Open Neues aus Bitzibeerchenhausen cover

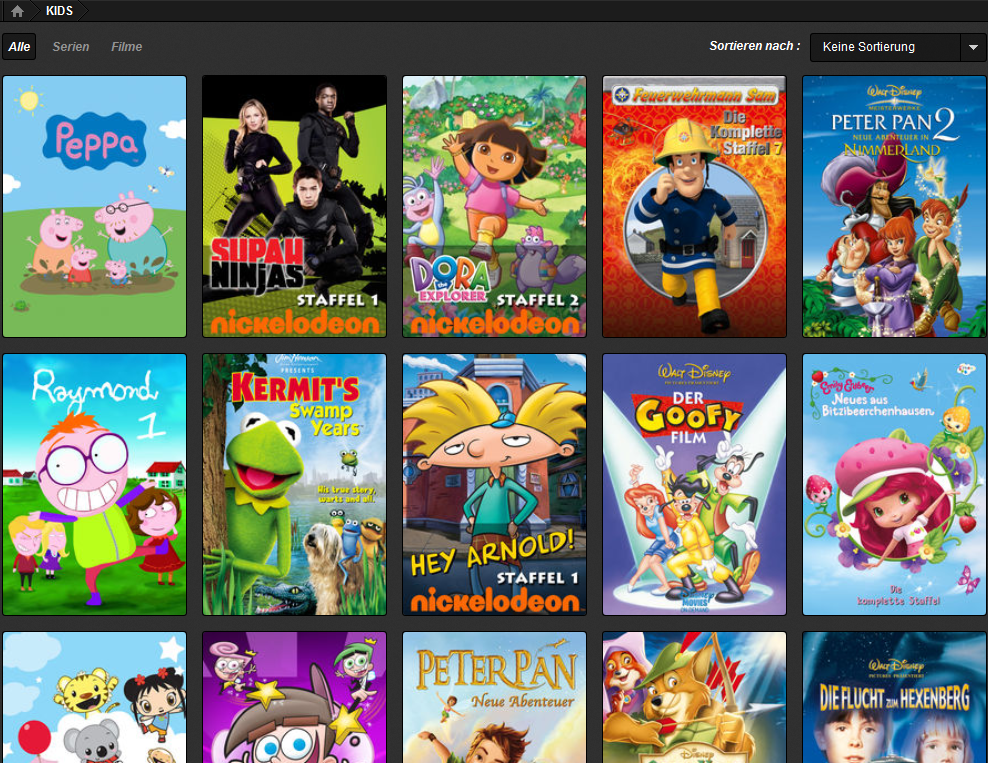(x=894, y=485)
